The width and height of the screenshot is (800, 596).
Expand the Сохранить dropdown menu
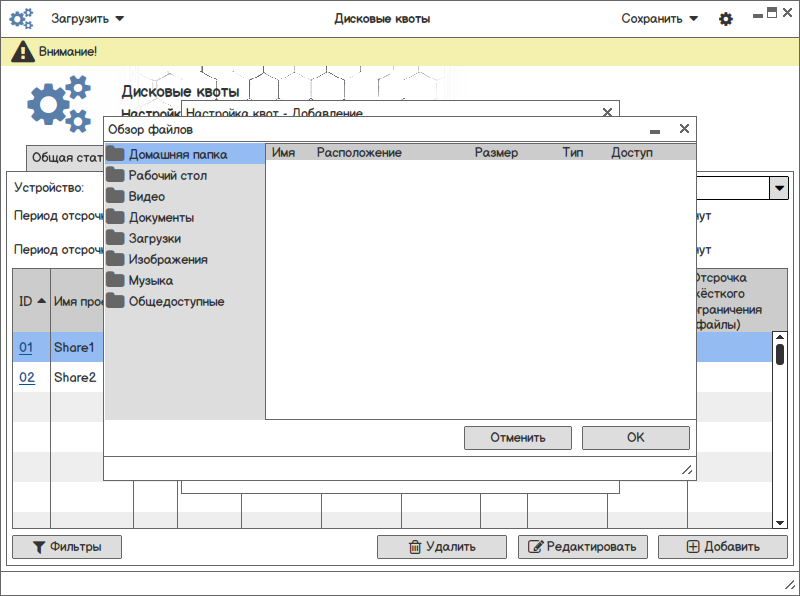[660, 19]
